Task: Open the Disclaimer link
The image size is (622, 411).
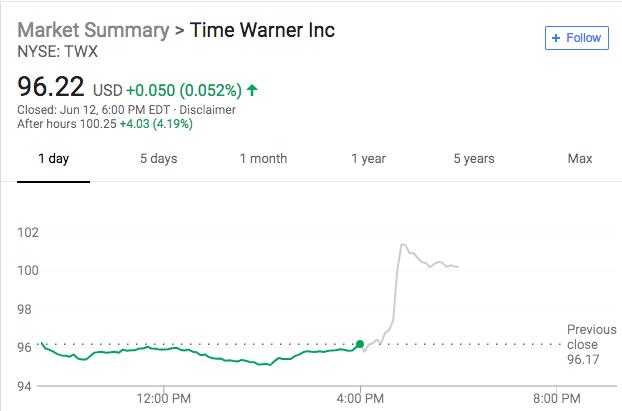Action: click(208, 109)
